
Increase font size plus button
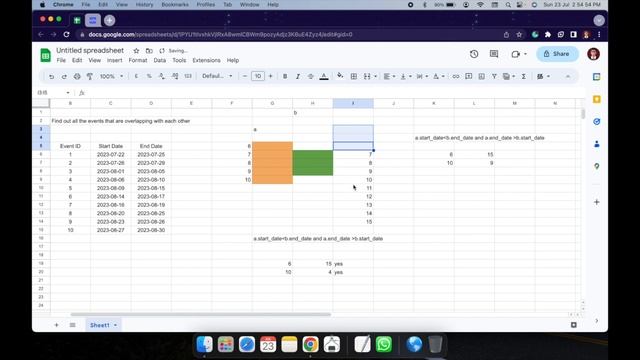pos(270,76)
